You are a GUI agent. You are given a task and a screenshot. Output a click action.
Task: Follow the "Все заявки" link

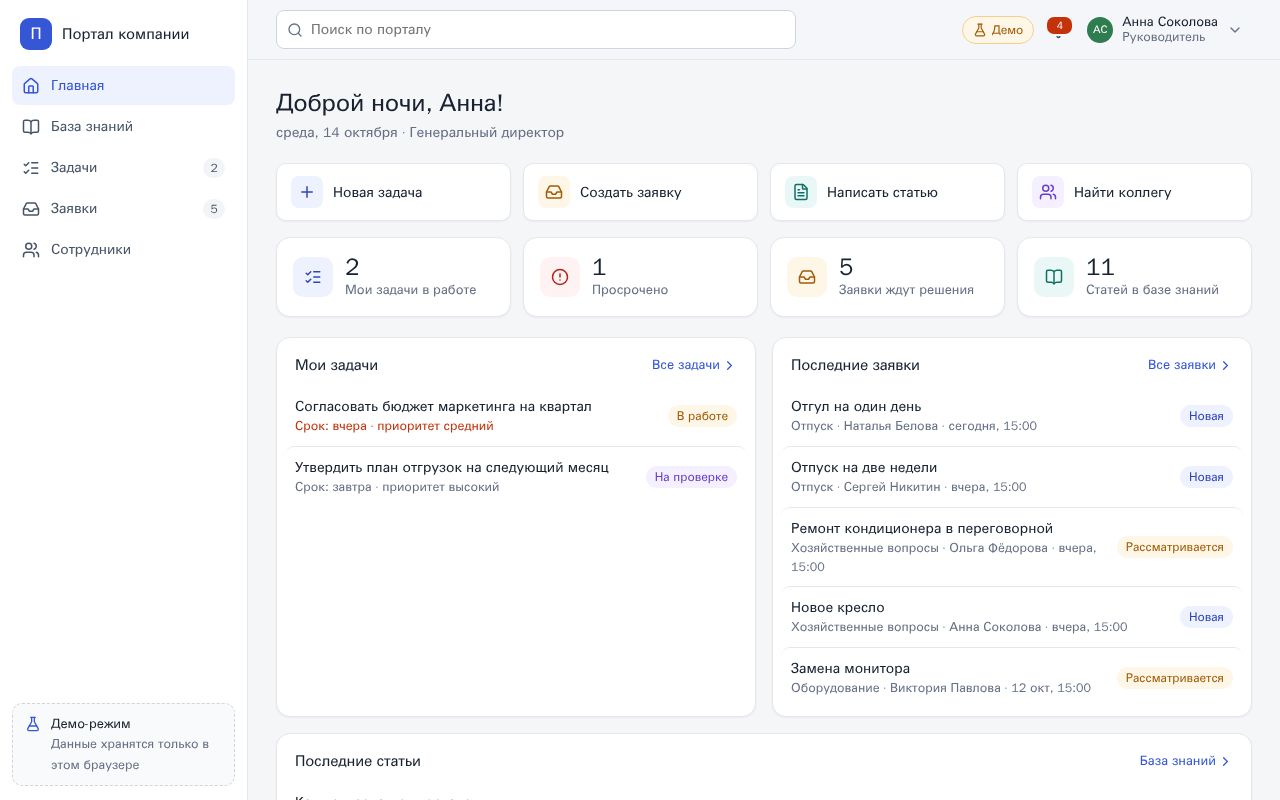click(x=1190, y=365)
